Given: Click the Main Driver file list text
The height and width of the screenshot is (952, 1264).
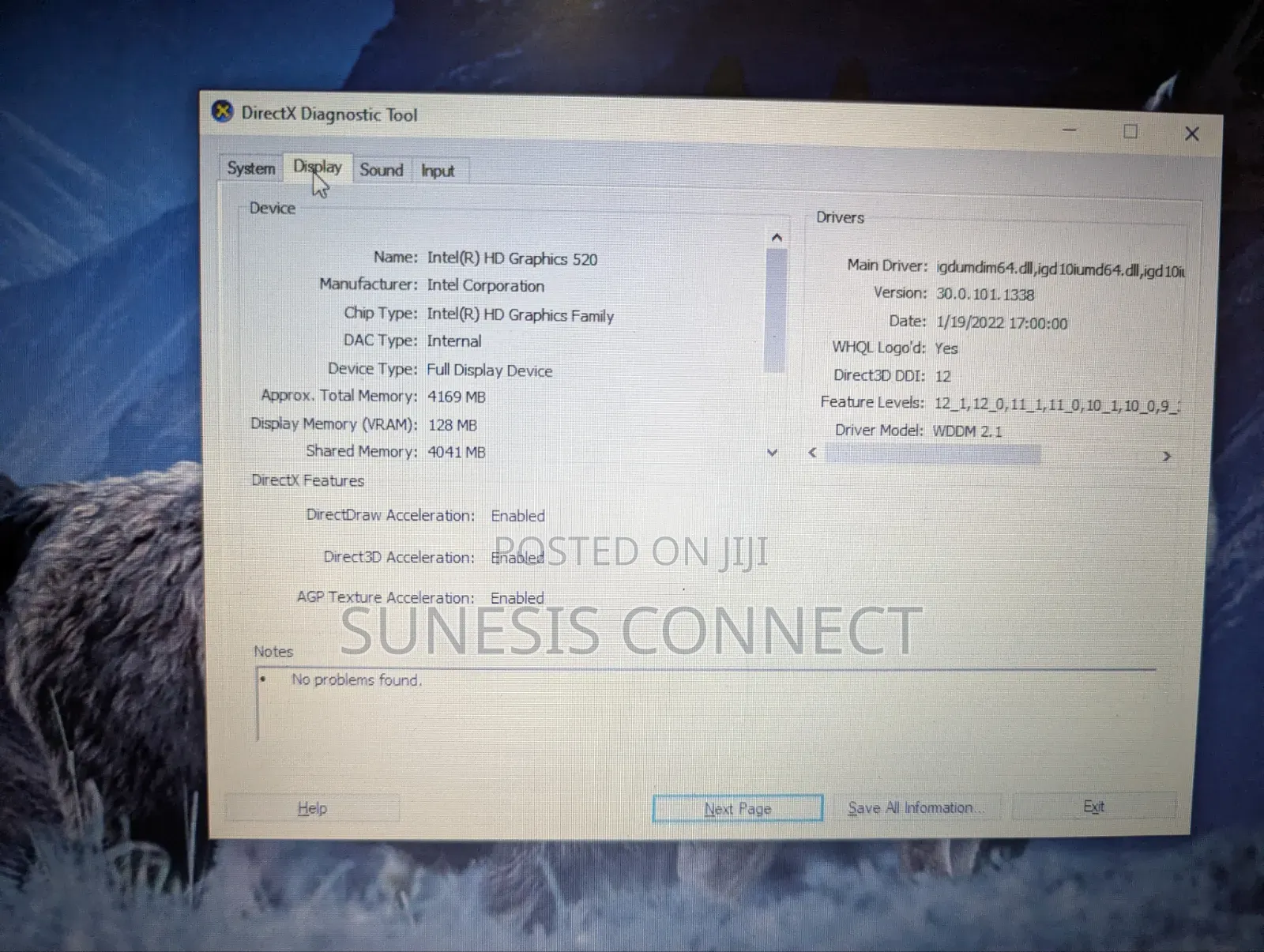Looking at the screenshot, I should tap(1060, 270).
